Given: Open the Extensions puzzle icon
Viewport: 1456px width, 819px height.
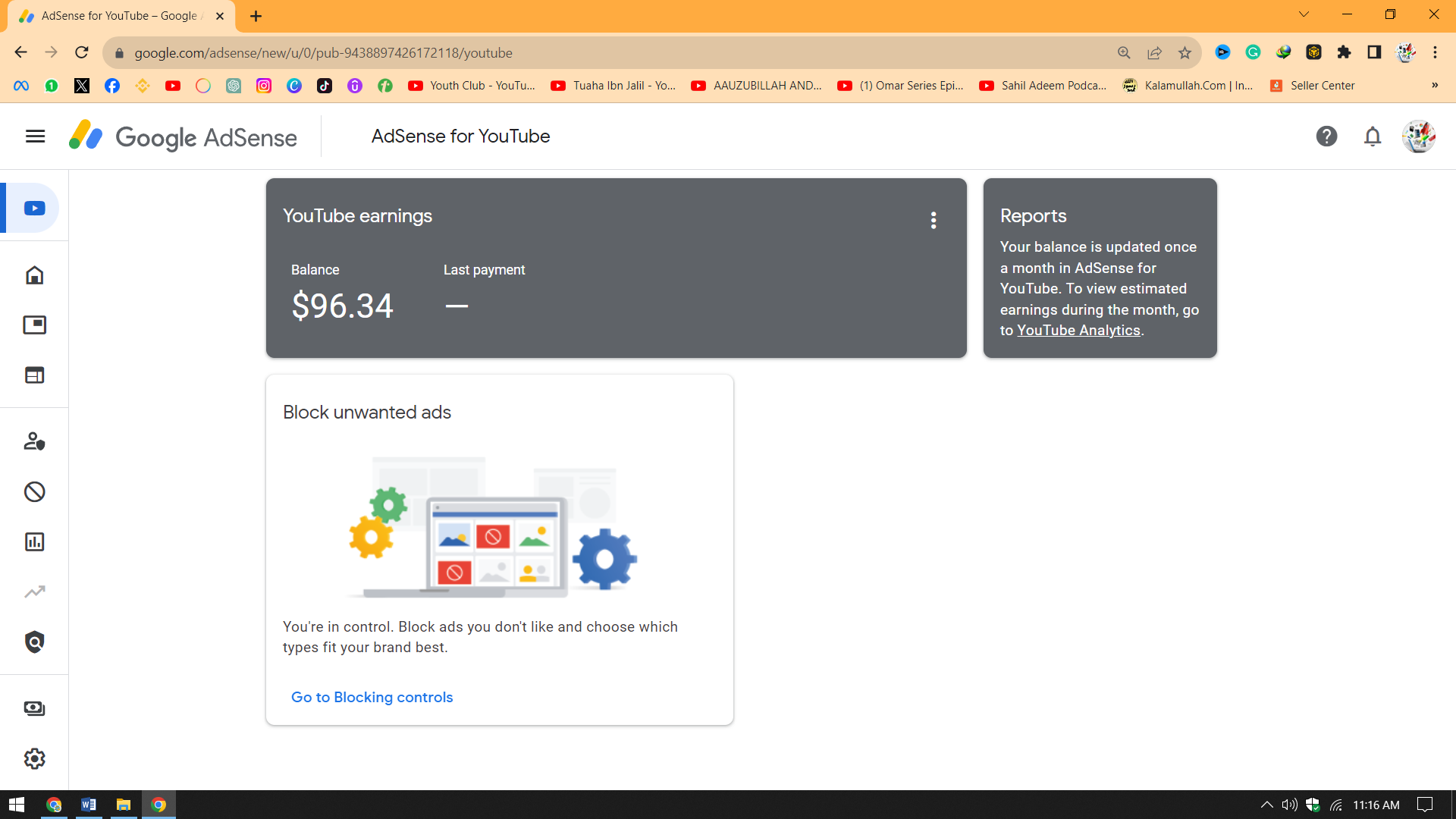Looking at the screenshot, I should coord(1344,52).
